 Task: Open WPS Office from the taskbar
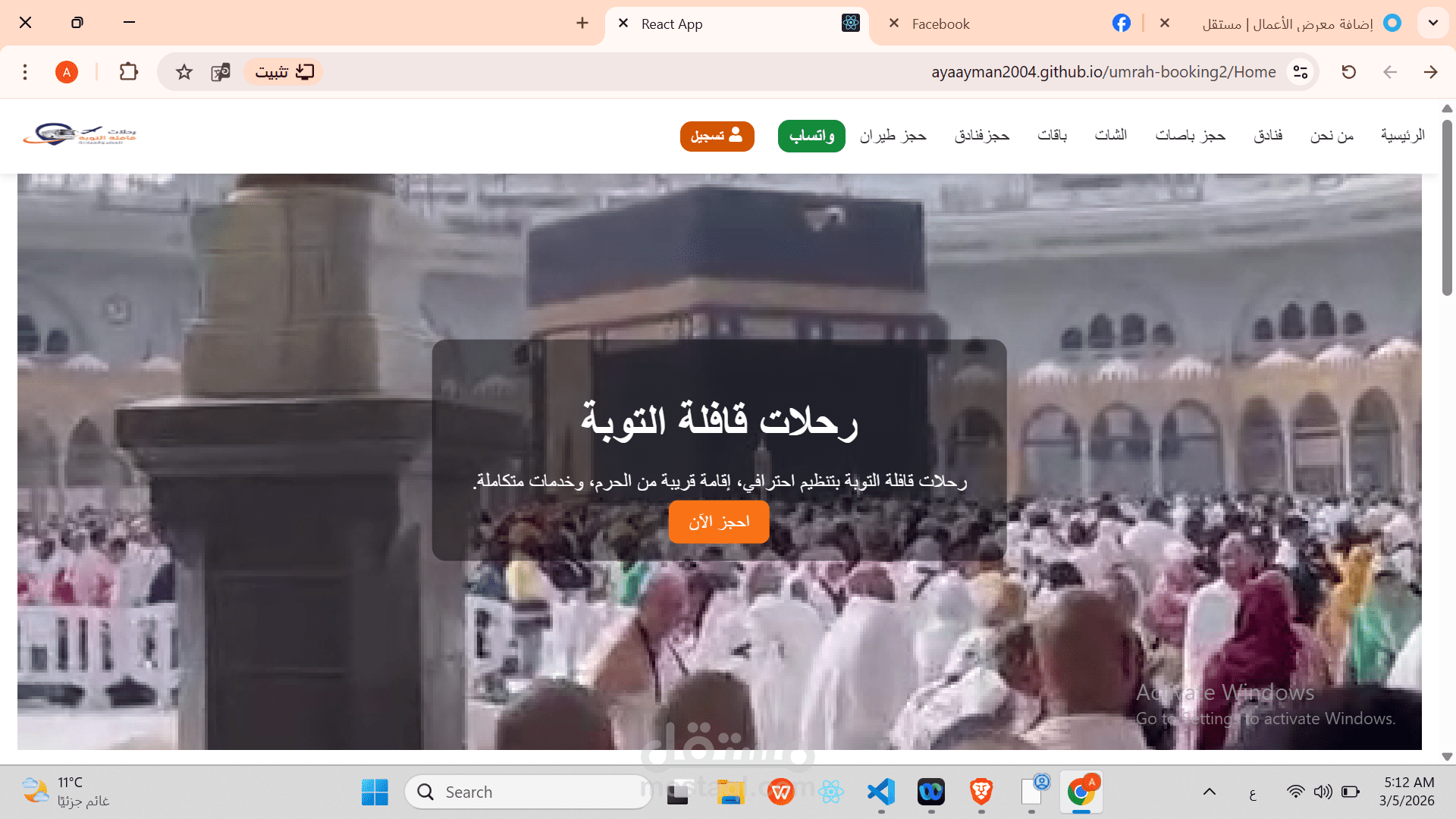click(x=780, y=791)
